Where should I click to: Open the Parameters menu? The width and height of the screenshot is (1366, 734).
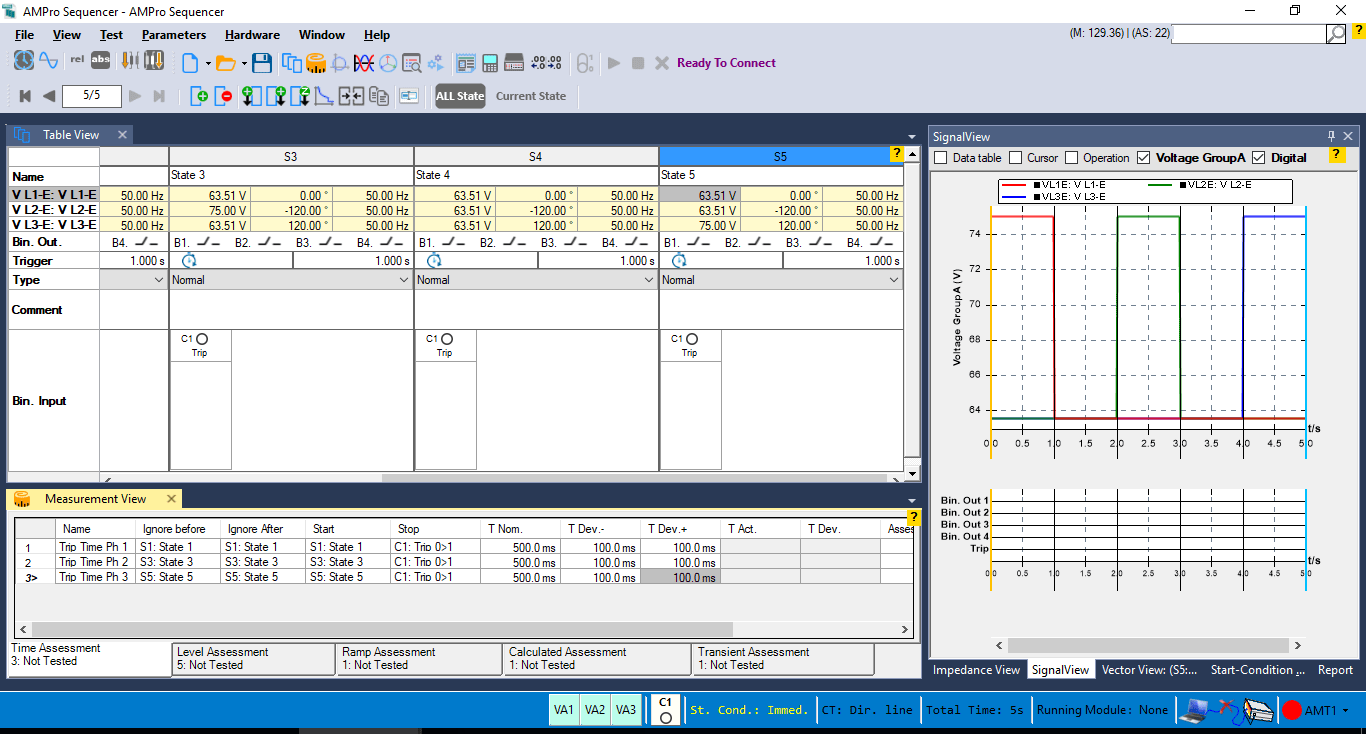coord(174,35)
